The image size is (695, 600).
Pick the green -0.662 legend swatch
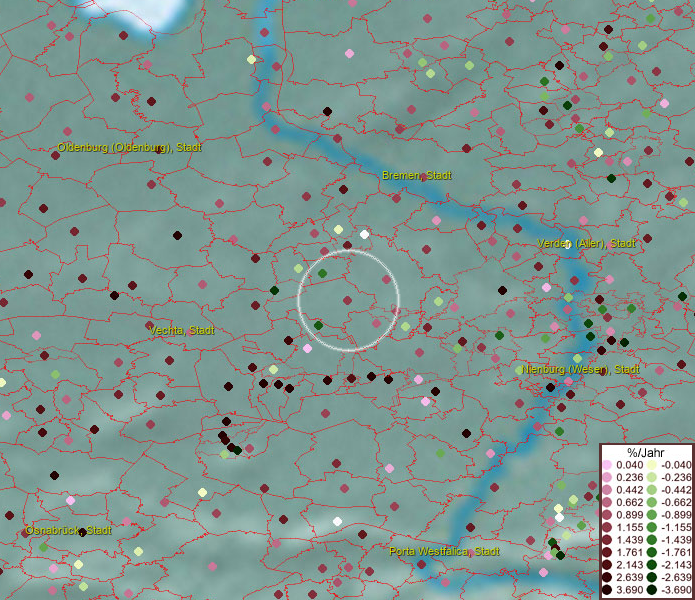click(x=652, y=503)
